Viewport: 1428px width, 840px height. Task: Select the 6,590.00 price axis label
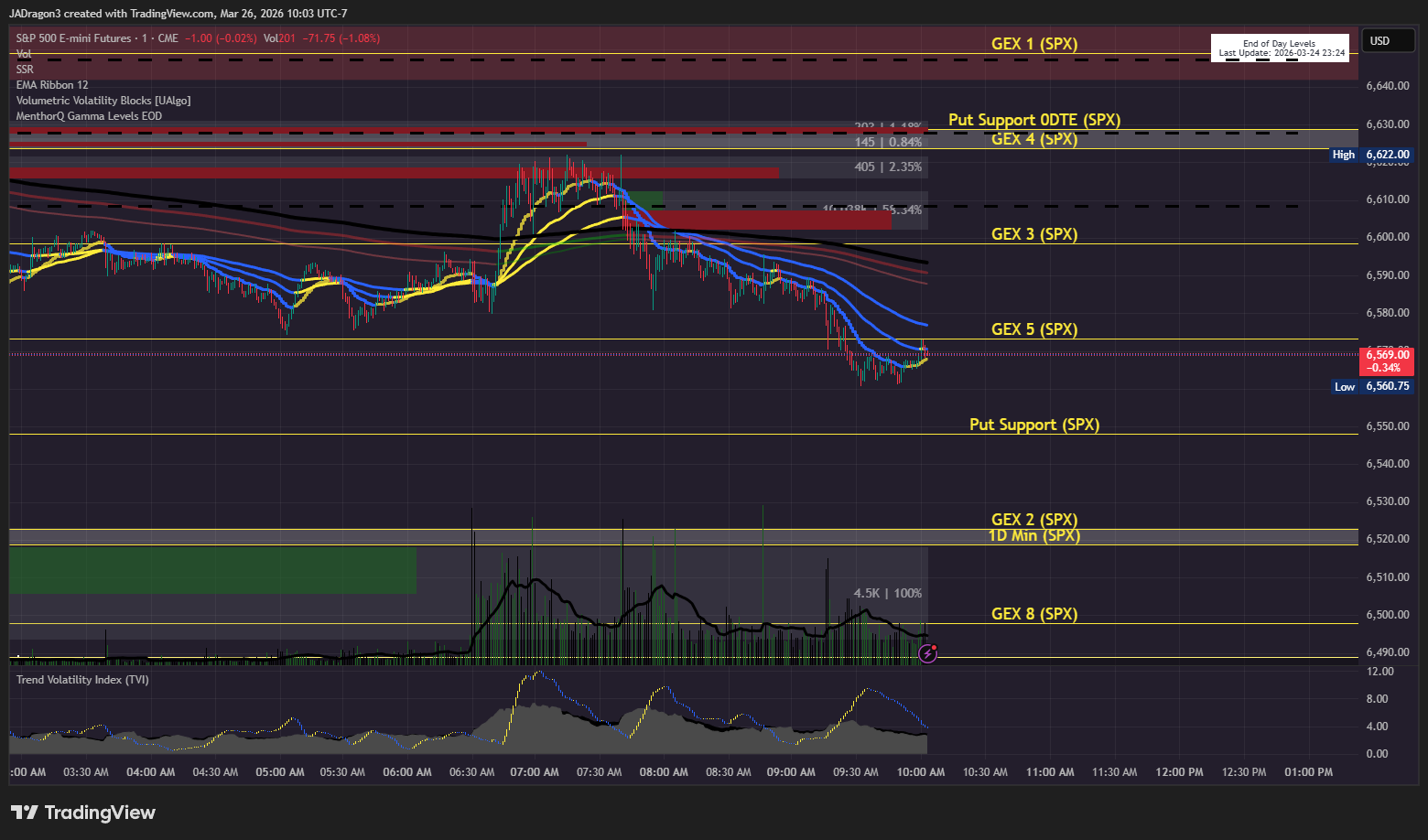click(x=1388, y=275)
